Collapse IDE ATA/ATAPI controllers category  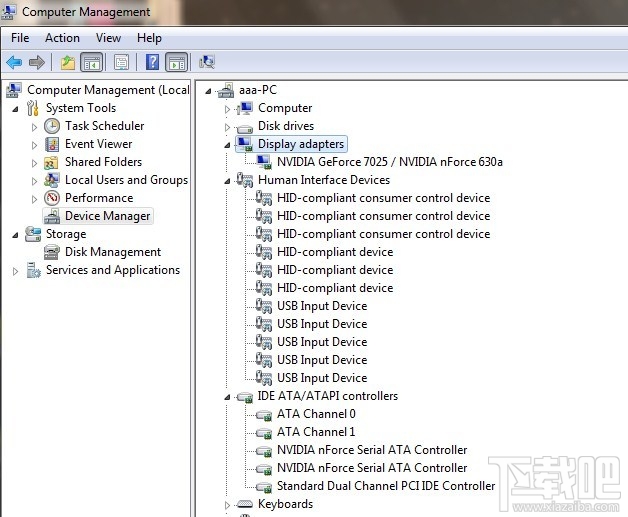(x=227, y=397)
